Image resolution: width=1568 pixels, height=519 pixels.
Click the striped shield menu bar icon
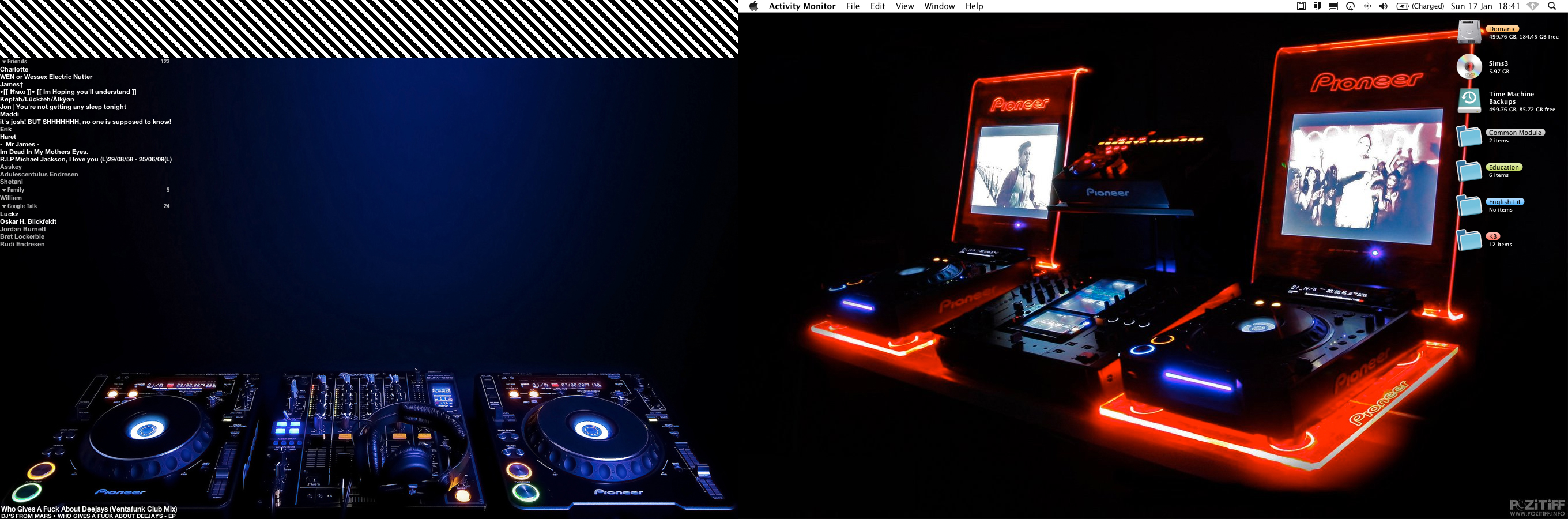[x=1317, y=6]
